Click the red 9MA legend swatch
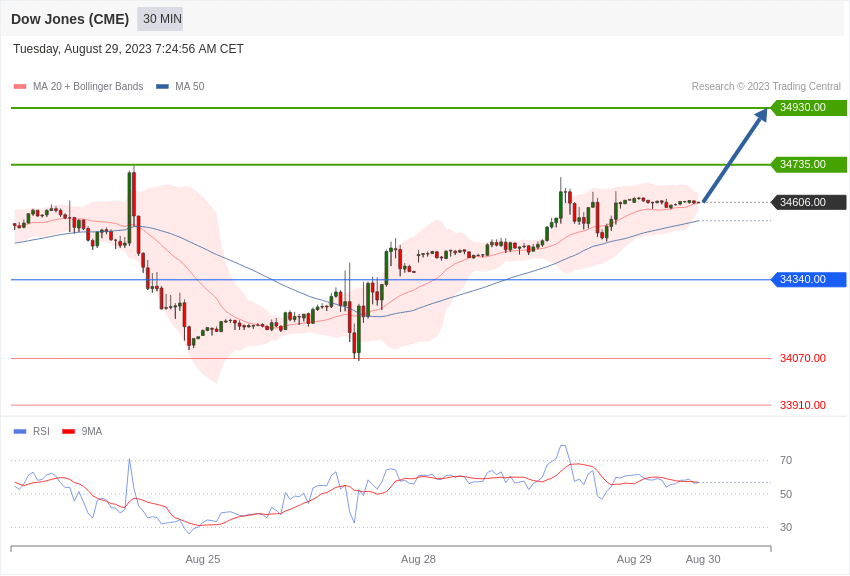 coord(68,431)
